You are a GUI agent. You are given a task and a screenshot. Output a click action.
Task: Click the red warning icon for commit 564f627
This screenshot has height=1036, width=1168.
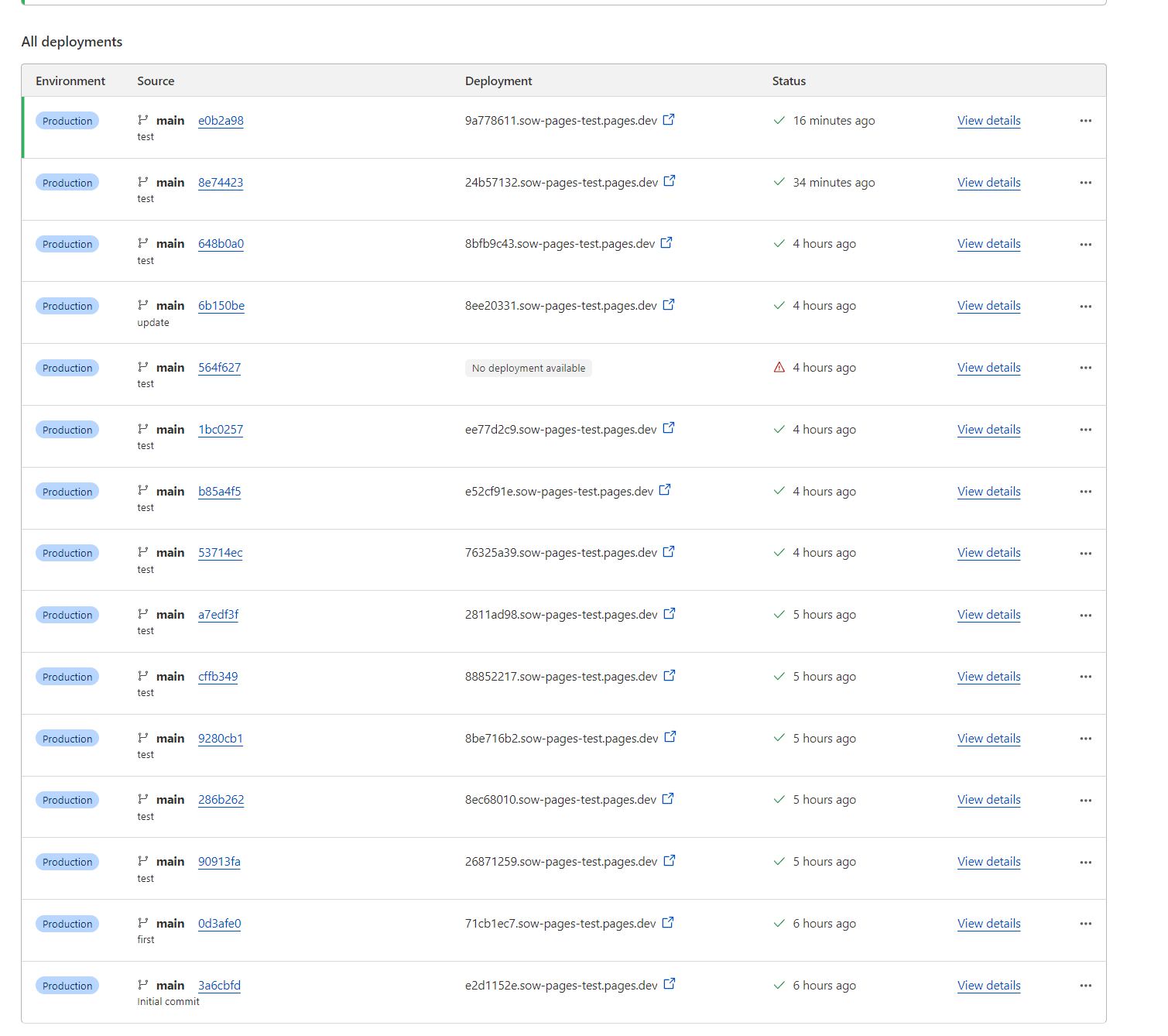click(779, 367)
